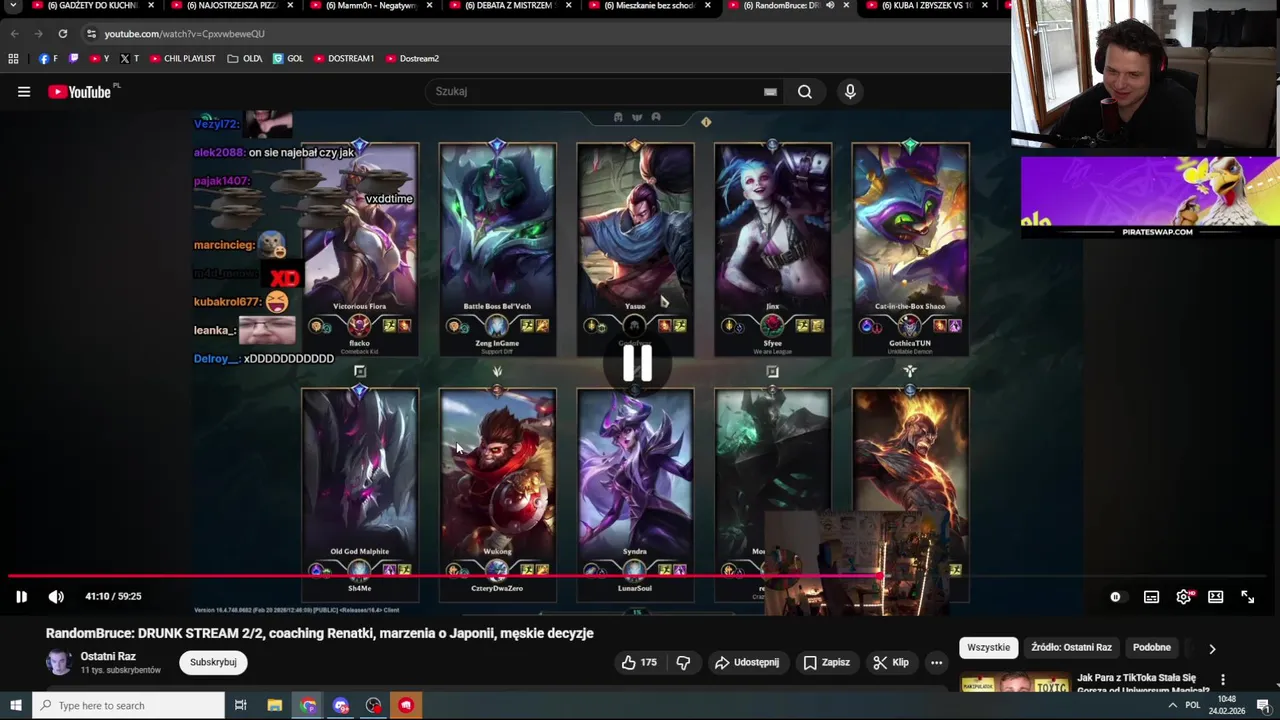The image size is (1280, 720).
Task: Open the notification center on taskbar
Action: (1264, 706)
